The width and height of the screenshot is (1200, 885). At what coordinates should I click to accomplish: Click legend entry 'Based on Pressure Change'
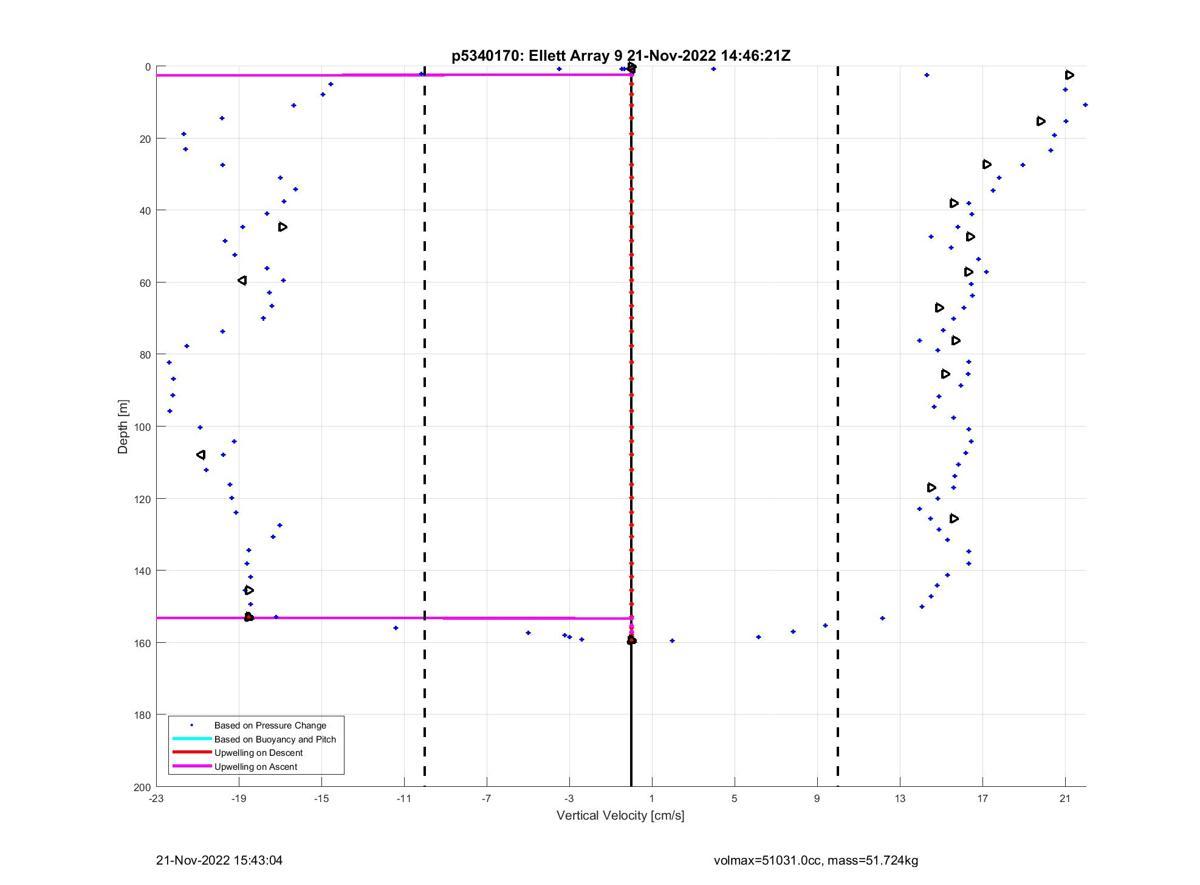coord(270,725)
